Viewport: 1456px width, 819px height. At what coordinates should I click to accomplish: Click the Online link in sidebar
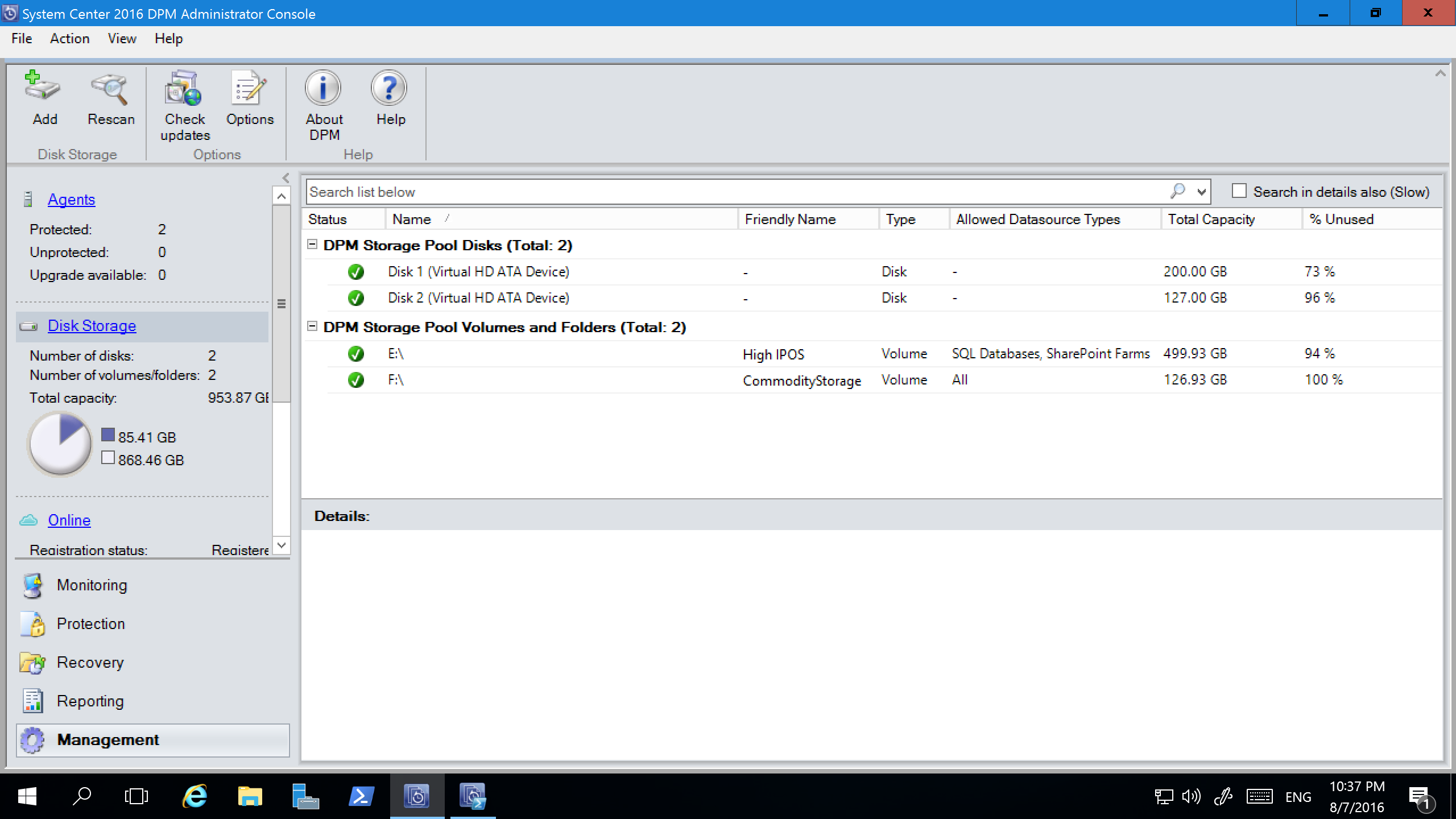(69, 519)
